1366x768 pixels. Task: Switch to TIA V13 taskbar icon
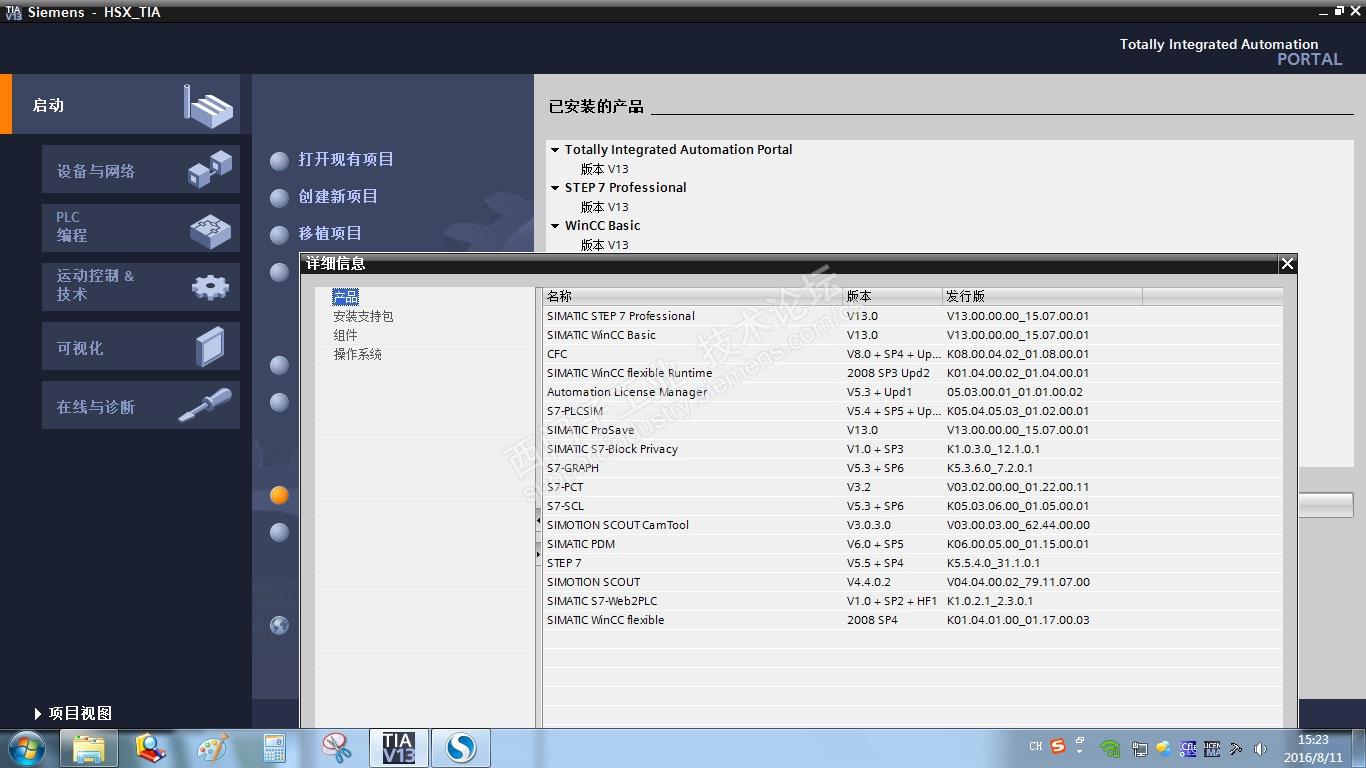click(399, 748)
